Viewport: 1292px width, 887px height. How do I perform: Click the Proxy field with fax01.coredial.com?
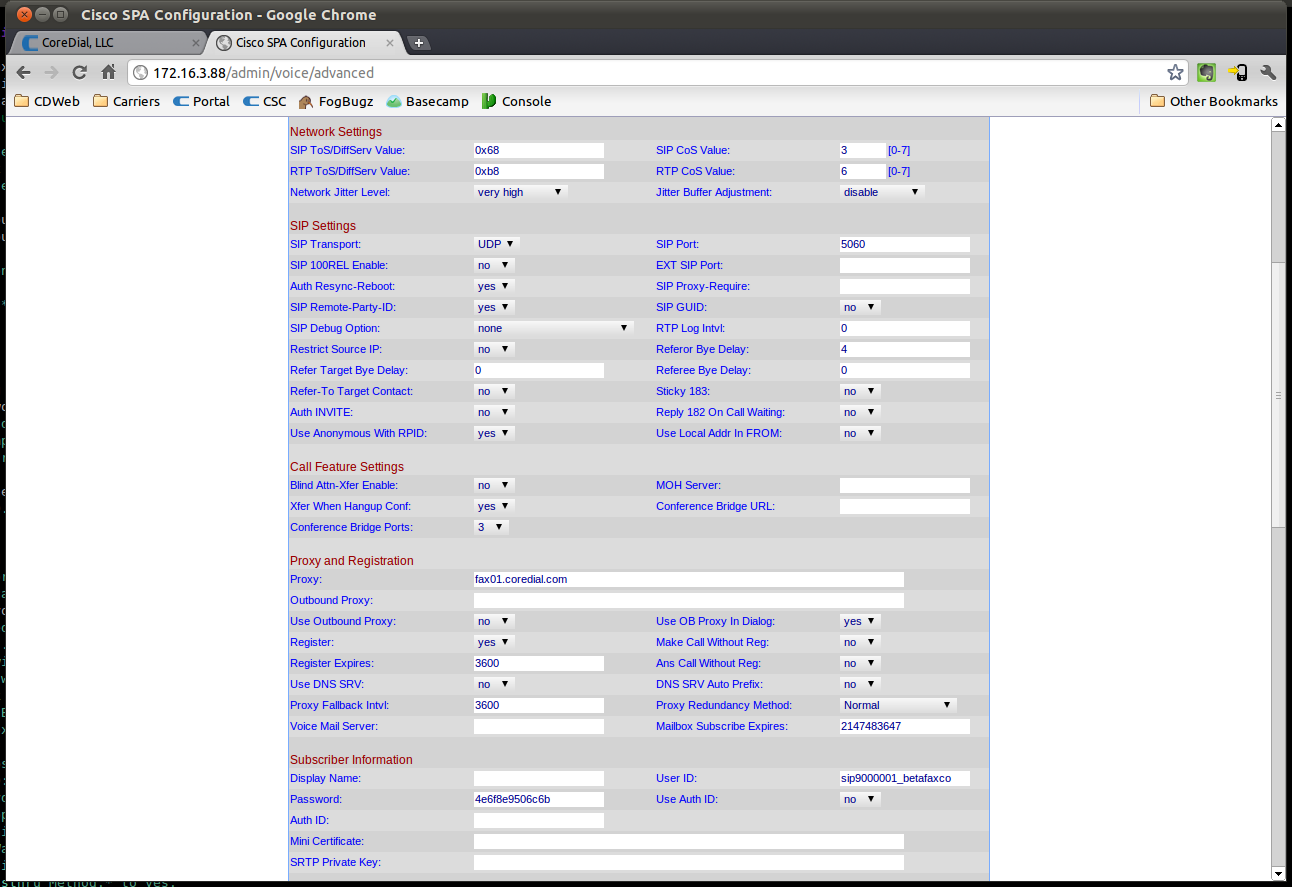689,579
